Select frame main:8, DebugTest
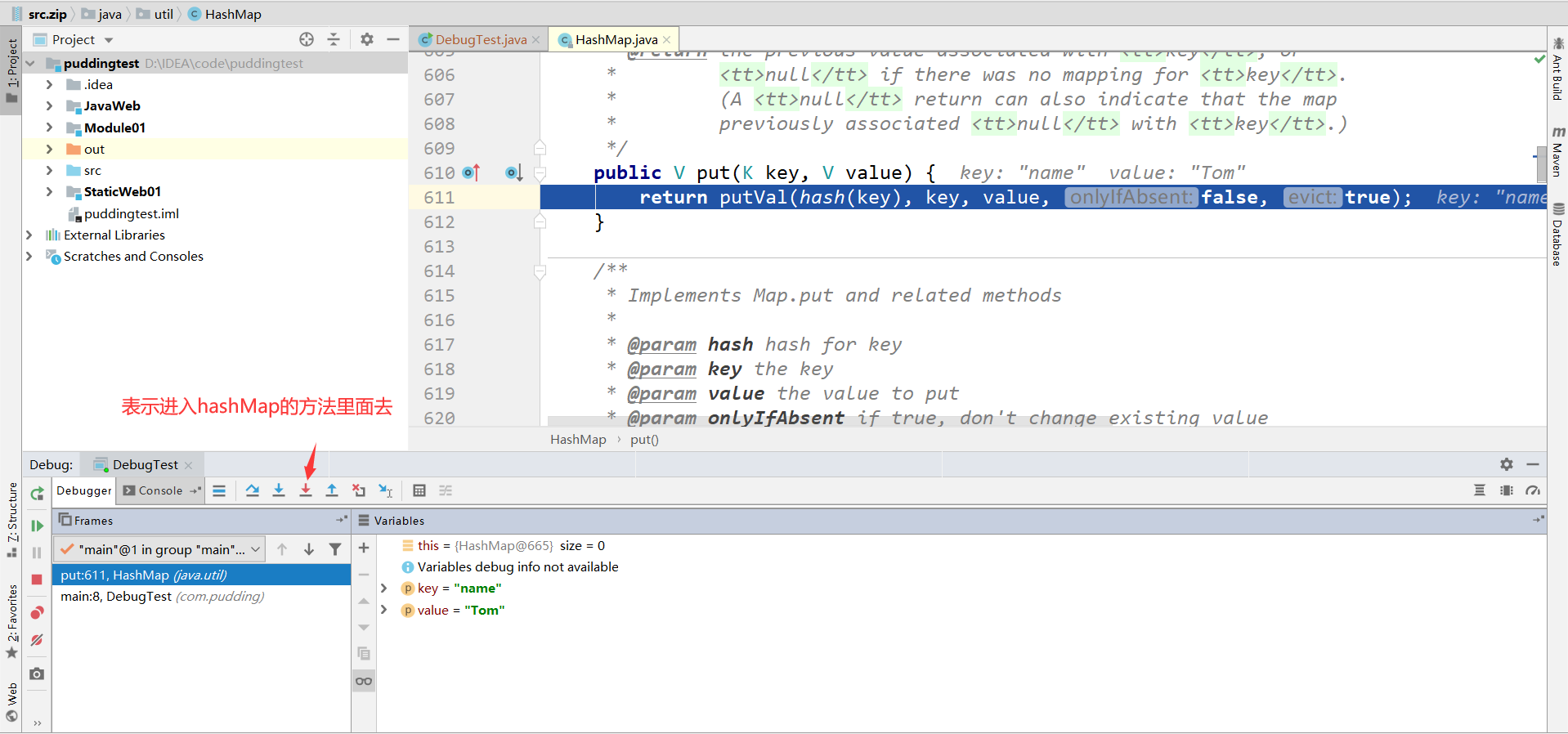Viewport: 1568px width, 734px height. tap(201, 597)
